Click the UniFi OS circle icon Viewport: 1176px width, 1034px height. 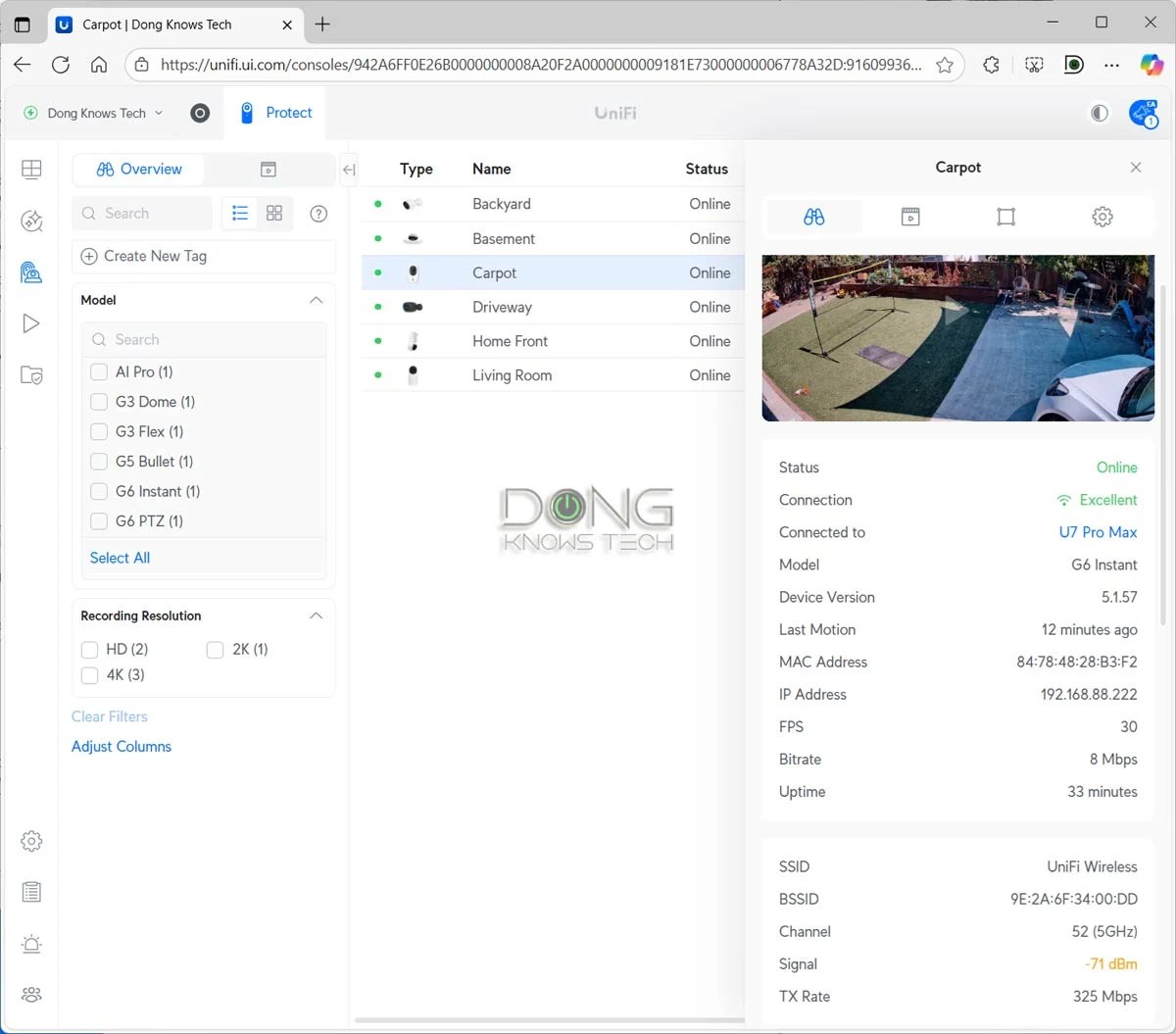200,113
